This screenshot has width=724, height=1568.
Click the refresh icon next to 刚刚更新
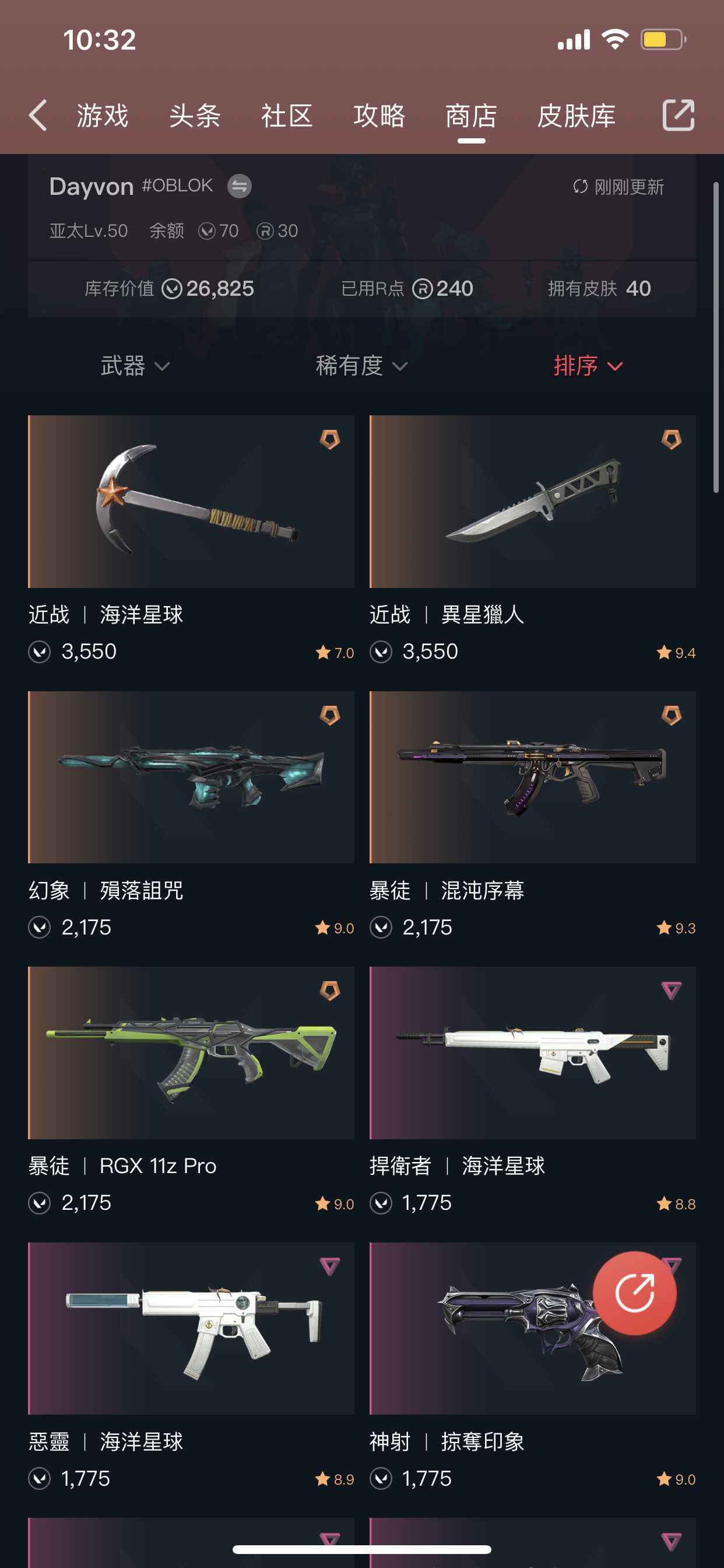pos(580,187)
